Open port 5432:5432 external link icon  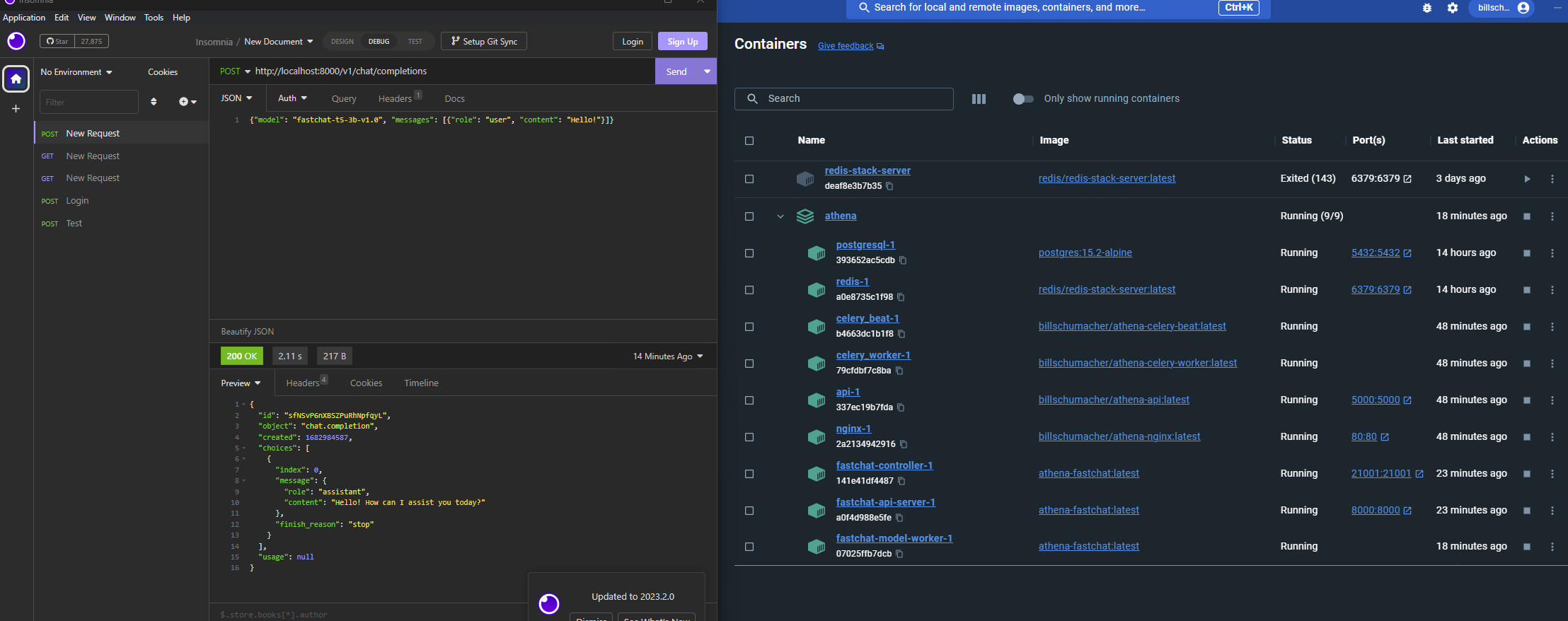(x=1407, y=253)
